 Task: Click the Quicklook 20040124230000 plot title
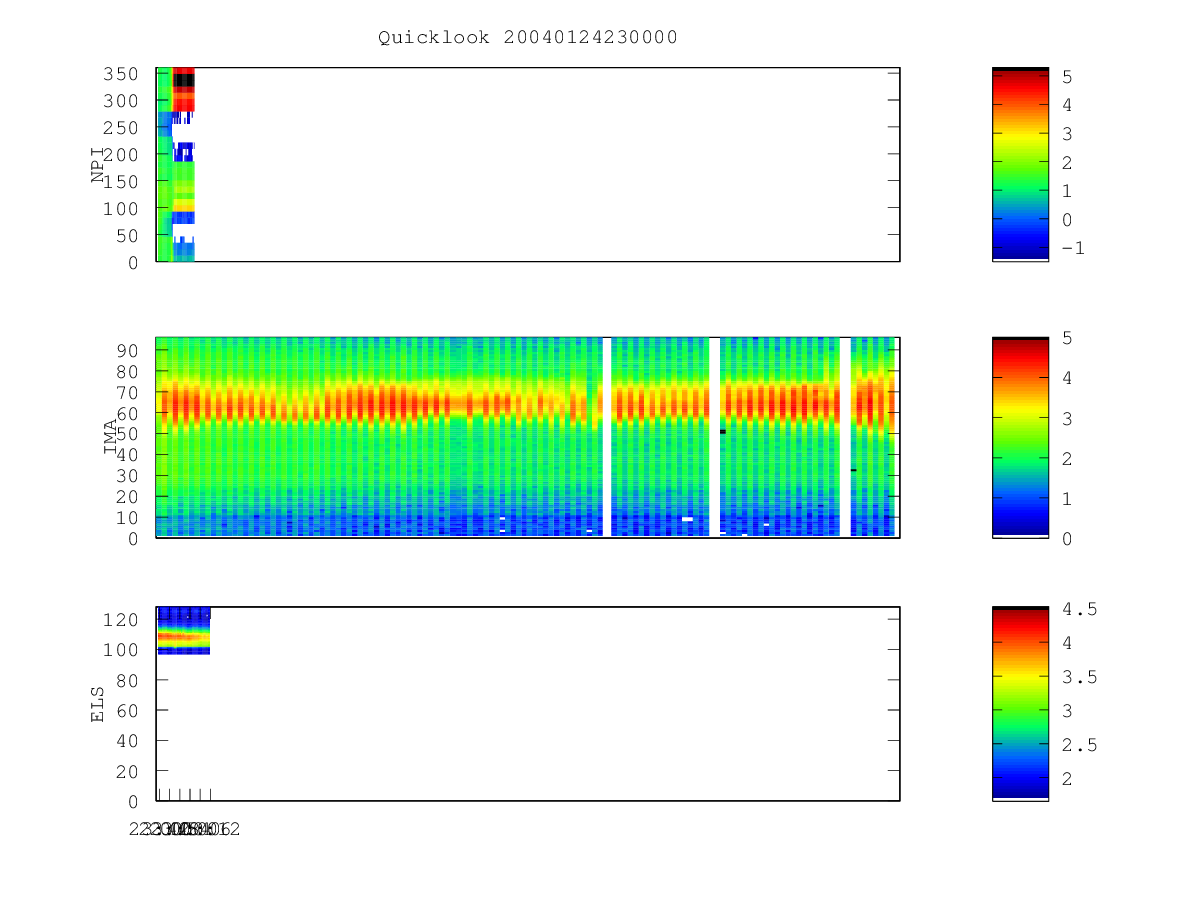coord(528,37)
